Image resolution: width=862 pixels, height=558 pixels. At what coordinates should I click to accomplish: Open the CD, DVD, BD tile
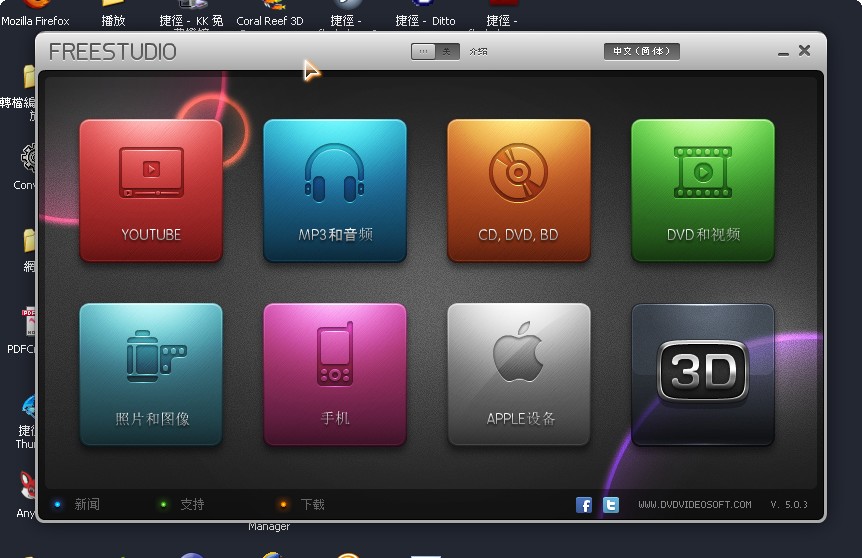(518, 190)
